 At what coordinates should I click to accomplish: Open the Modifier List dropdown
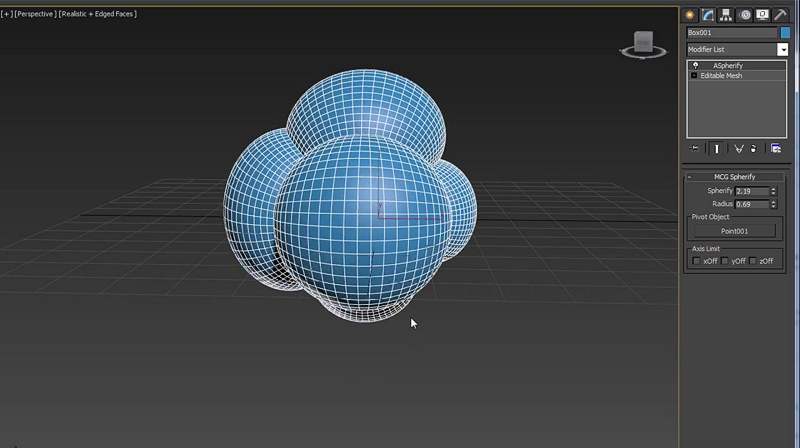[x=783, y=49]
